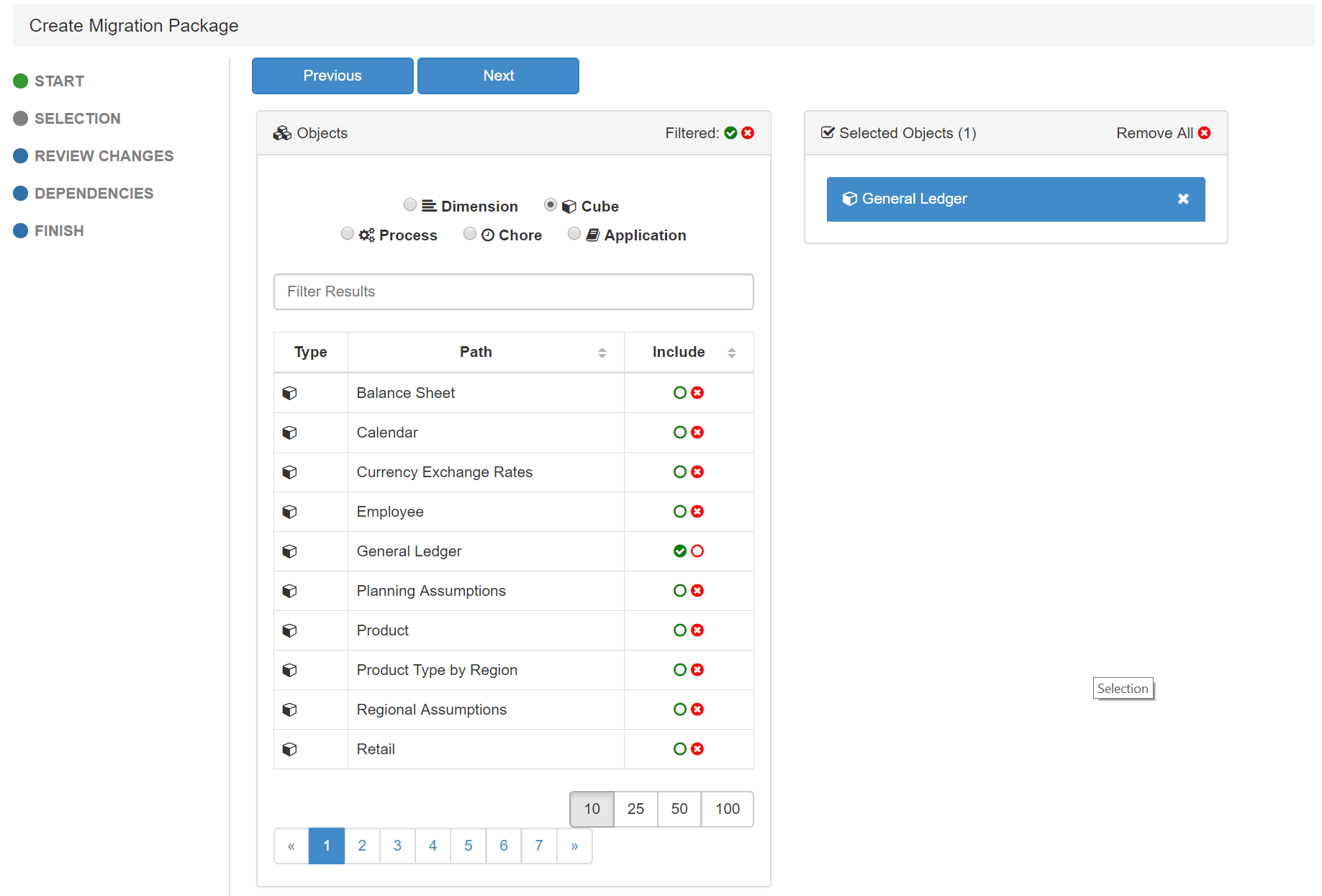This screenshot has height=896, width=1322.
Task: Remove General Ledger using the white X
Action: (x=1182, y=199)
